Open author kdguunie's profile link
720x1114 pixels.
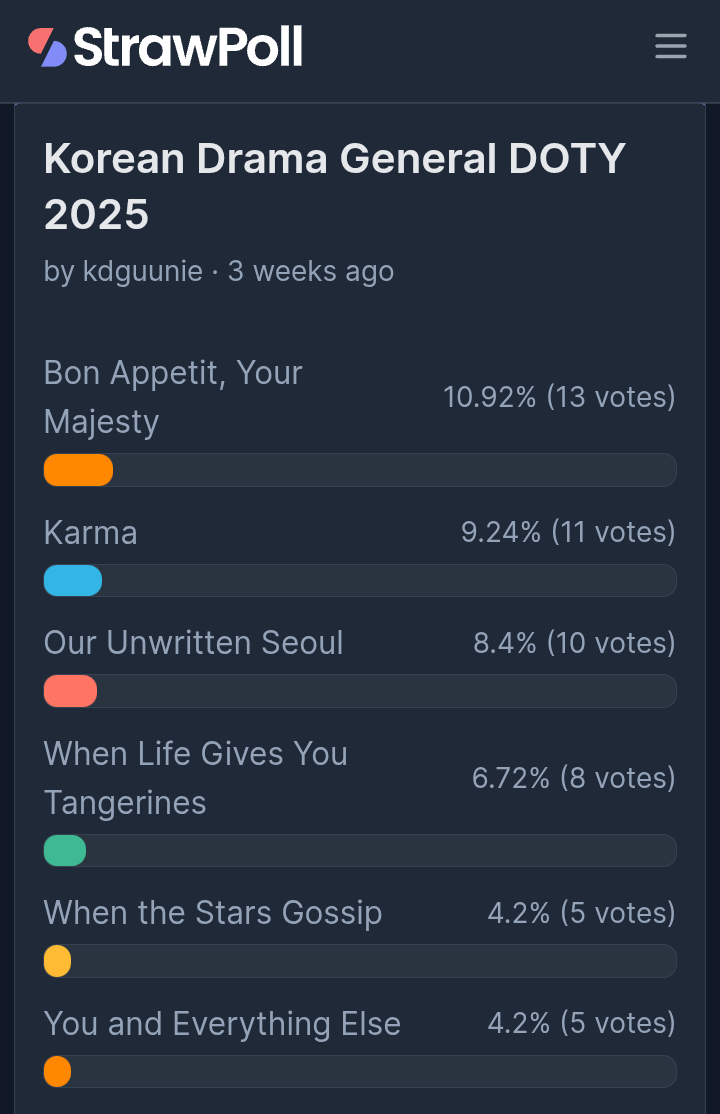point(144,271)
